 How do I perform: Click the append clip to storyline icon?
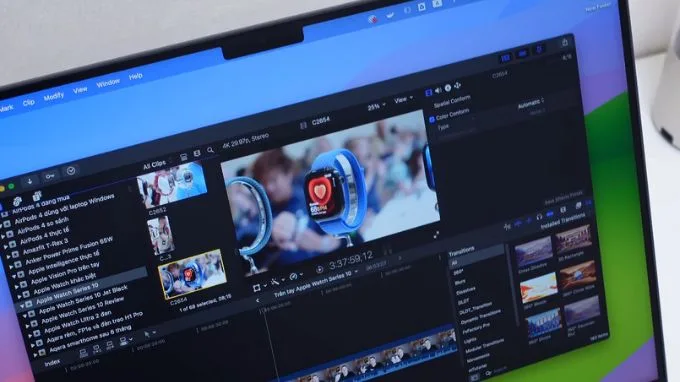110,345
